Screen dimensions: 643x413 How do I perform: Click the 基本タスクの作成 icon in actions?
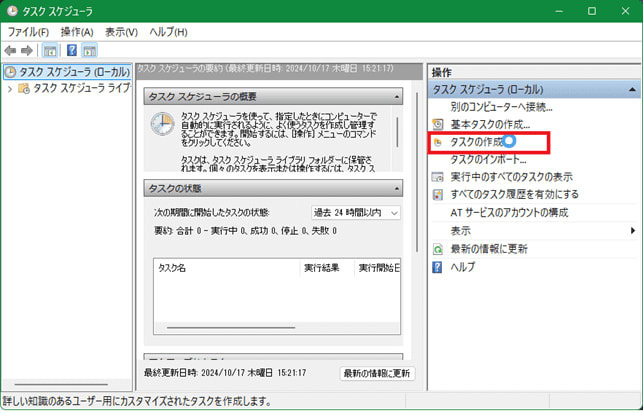pyautogui.click(x=437, y=125)
